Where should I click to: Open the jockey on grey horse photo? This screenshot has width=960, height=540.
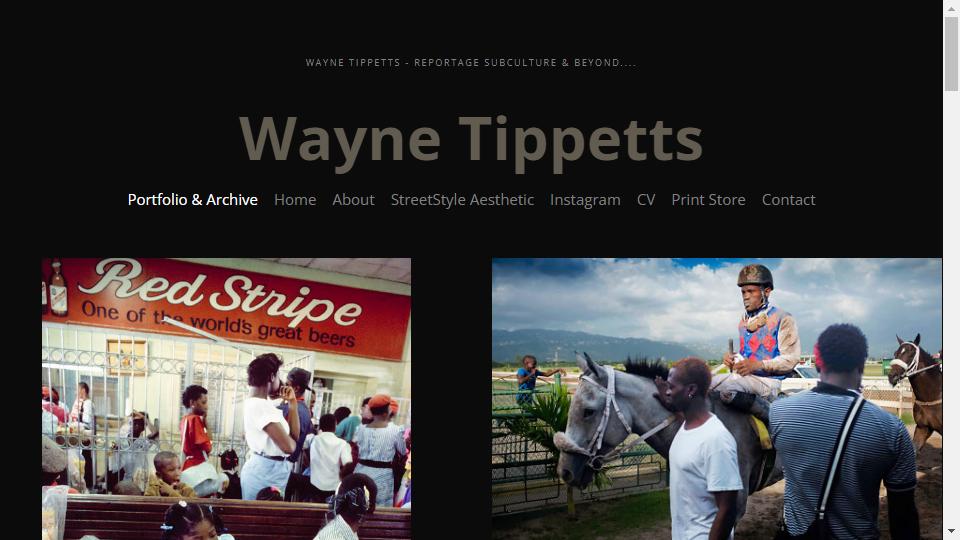[x=717, y=399]
